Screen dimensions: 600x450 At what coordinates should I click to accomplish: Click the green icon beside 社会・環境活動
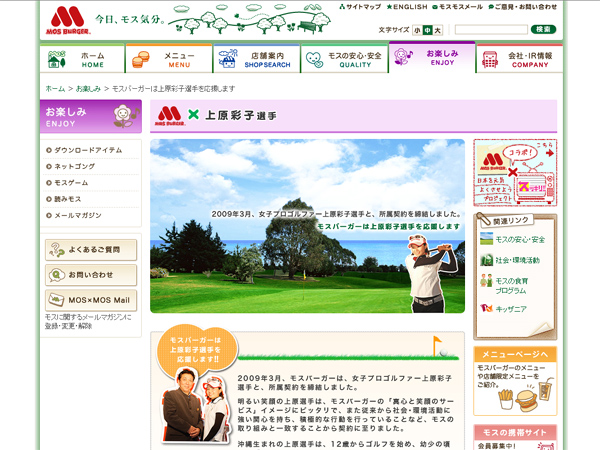(486, 260)
